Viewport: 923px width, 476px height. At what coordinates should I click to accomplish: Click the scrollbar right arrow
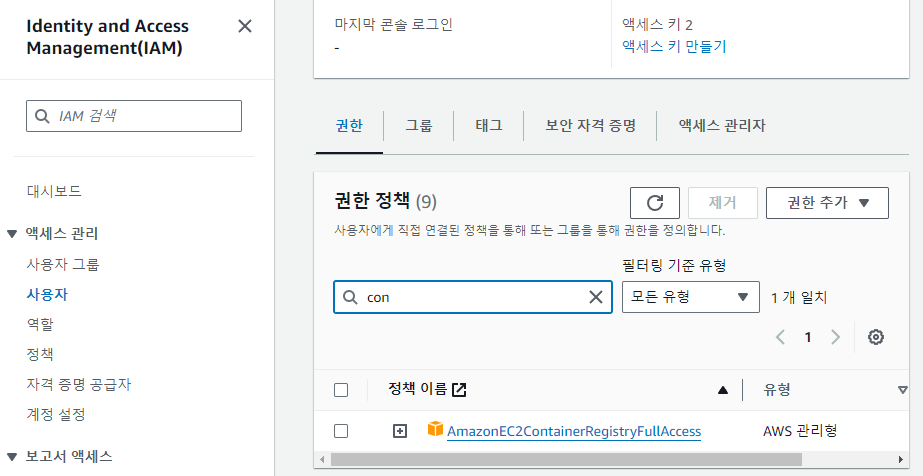pyautogui.click(x=901, y=459)
